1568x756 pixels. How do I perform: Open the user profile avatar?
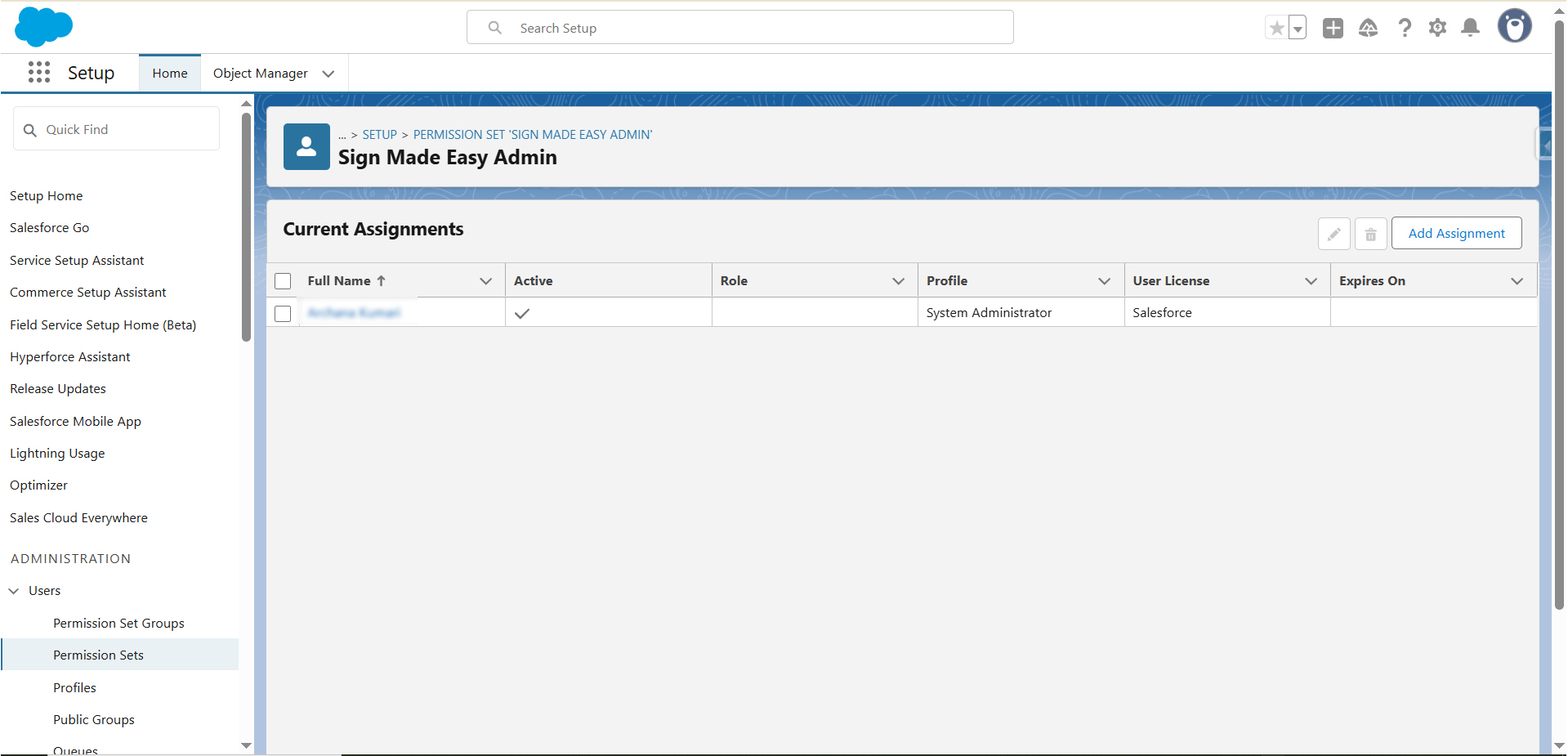point(1515,26)
